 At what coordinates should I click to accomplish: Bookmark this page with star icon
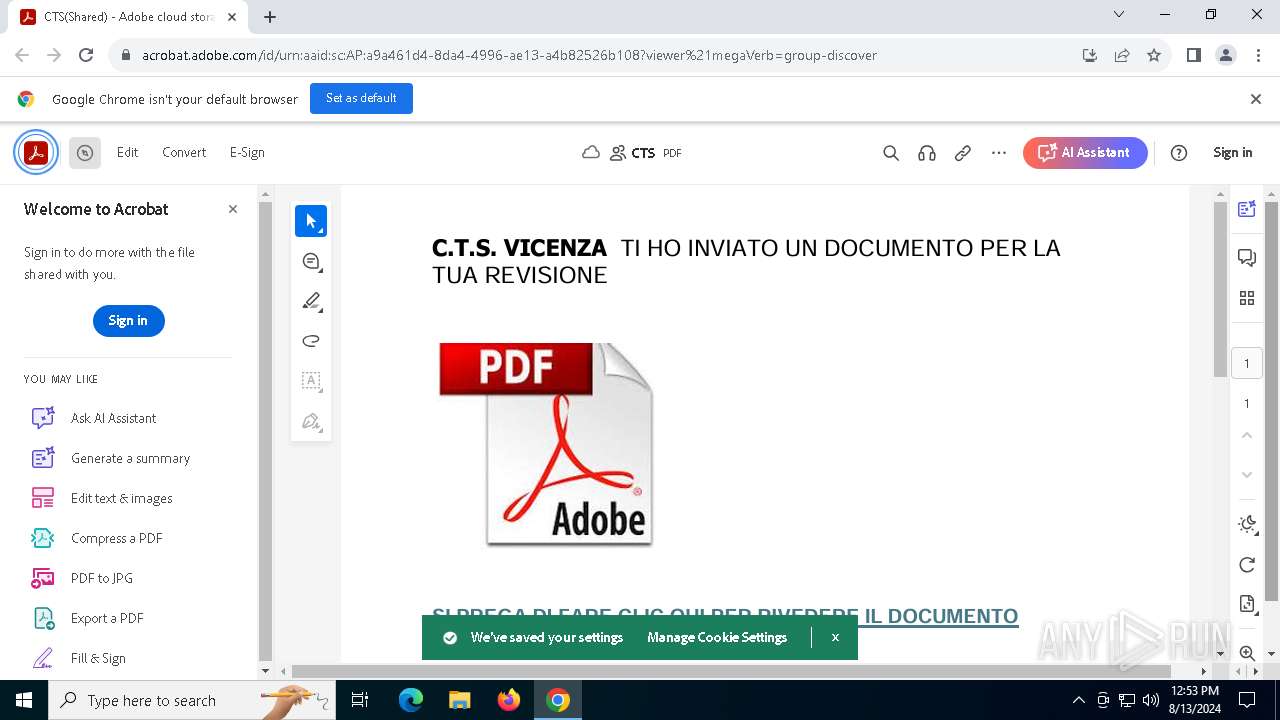[x=1154, y=55]
